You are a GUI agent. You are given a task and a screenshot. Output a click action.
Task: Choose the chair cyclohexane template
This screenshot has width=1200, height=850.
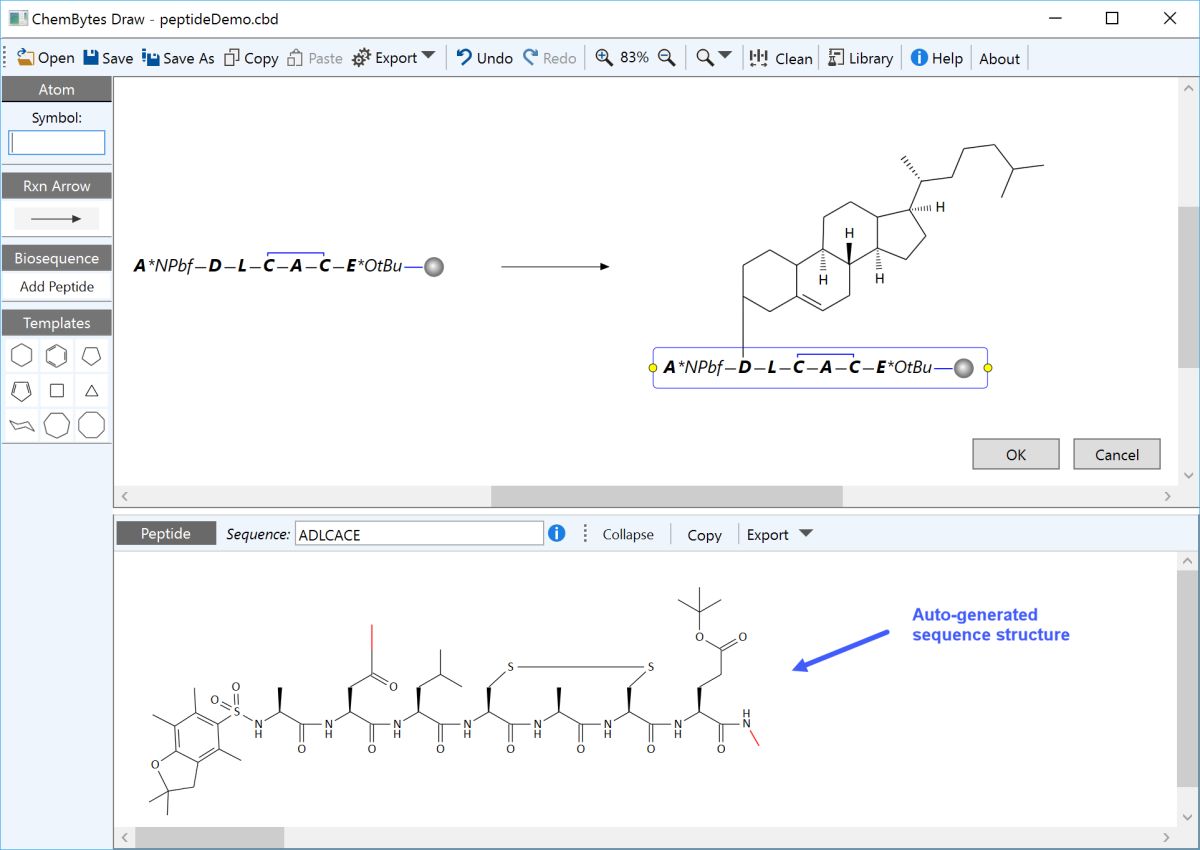click(x=22, y=425)
